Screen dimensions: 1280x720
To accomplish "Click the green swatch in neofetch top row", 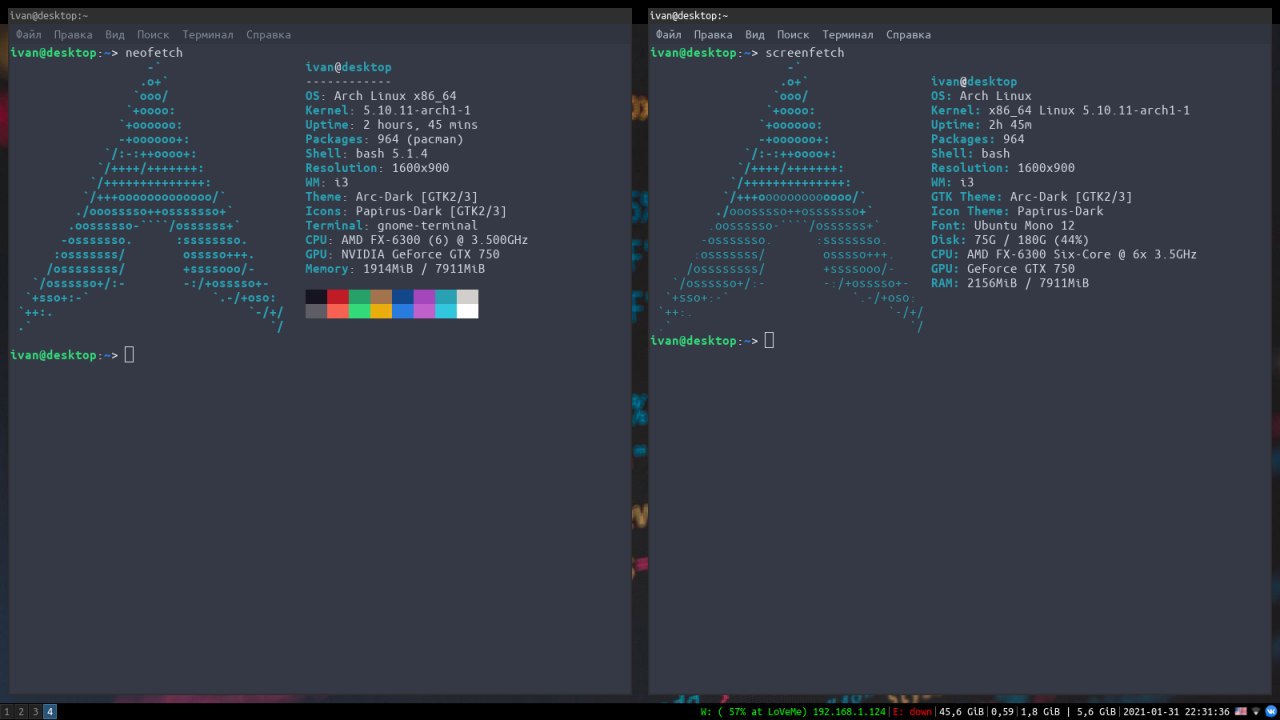I will (x=359, y=297).
